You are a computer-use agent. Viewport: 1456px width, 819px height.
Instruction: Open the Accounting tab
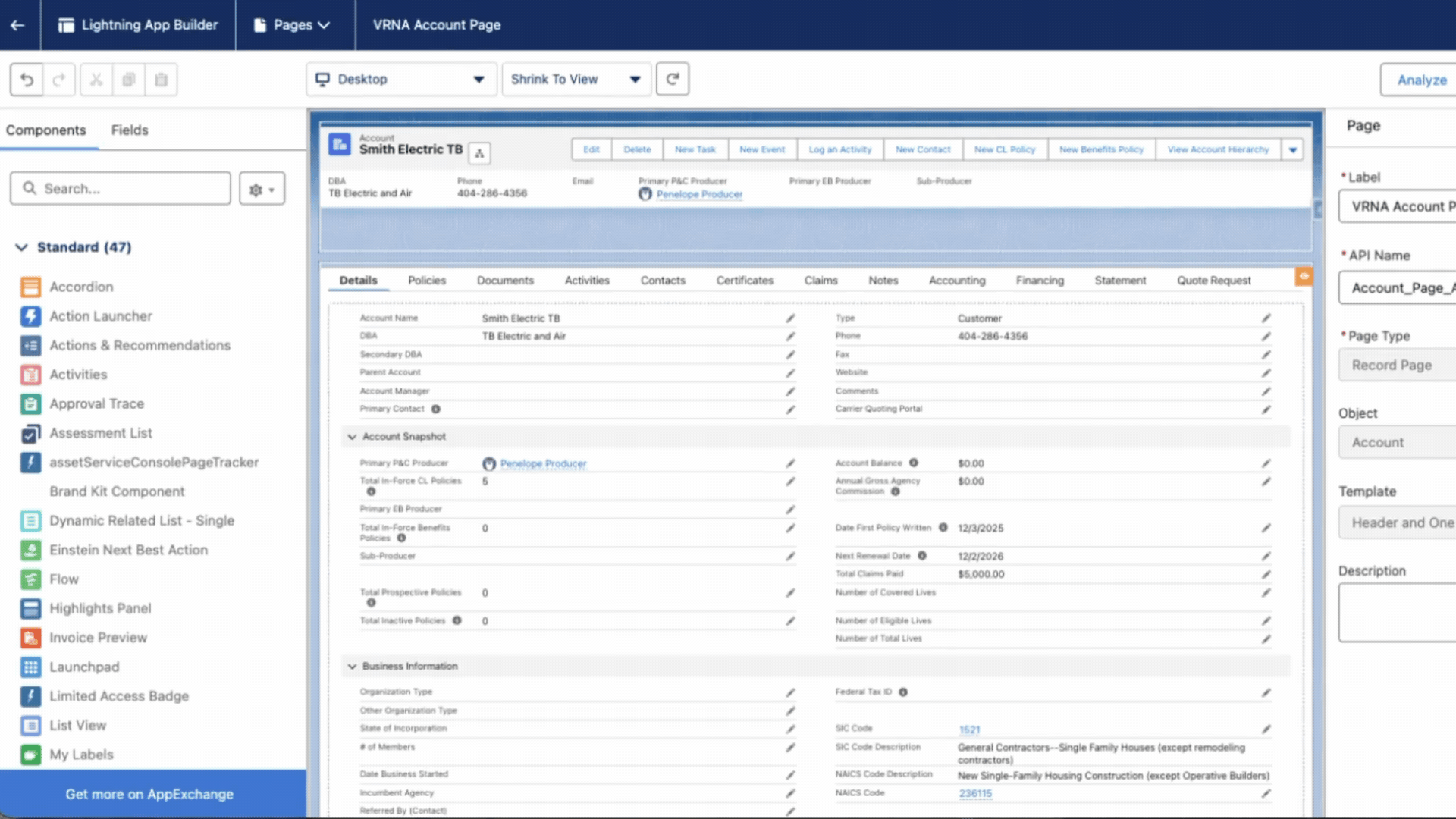tap(957, 281)
